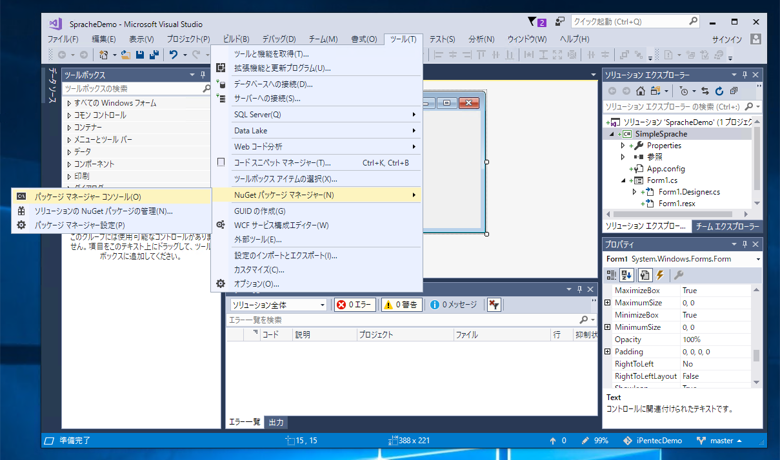This screenshot has width=780, height=460.
Task: Click the Quick Launch search field
Action: 635,21
